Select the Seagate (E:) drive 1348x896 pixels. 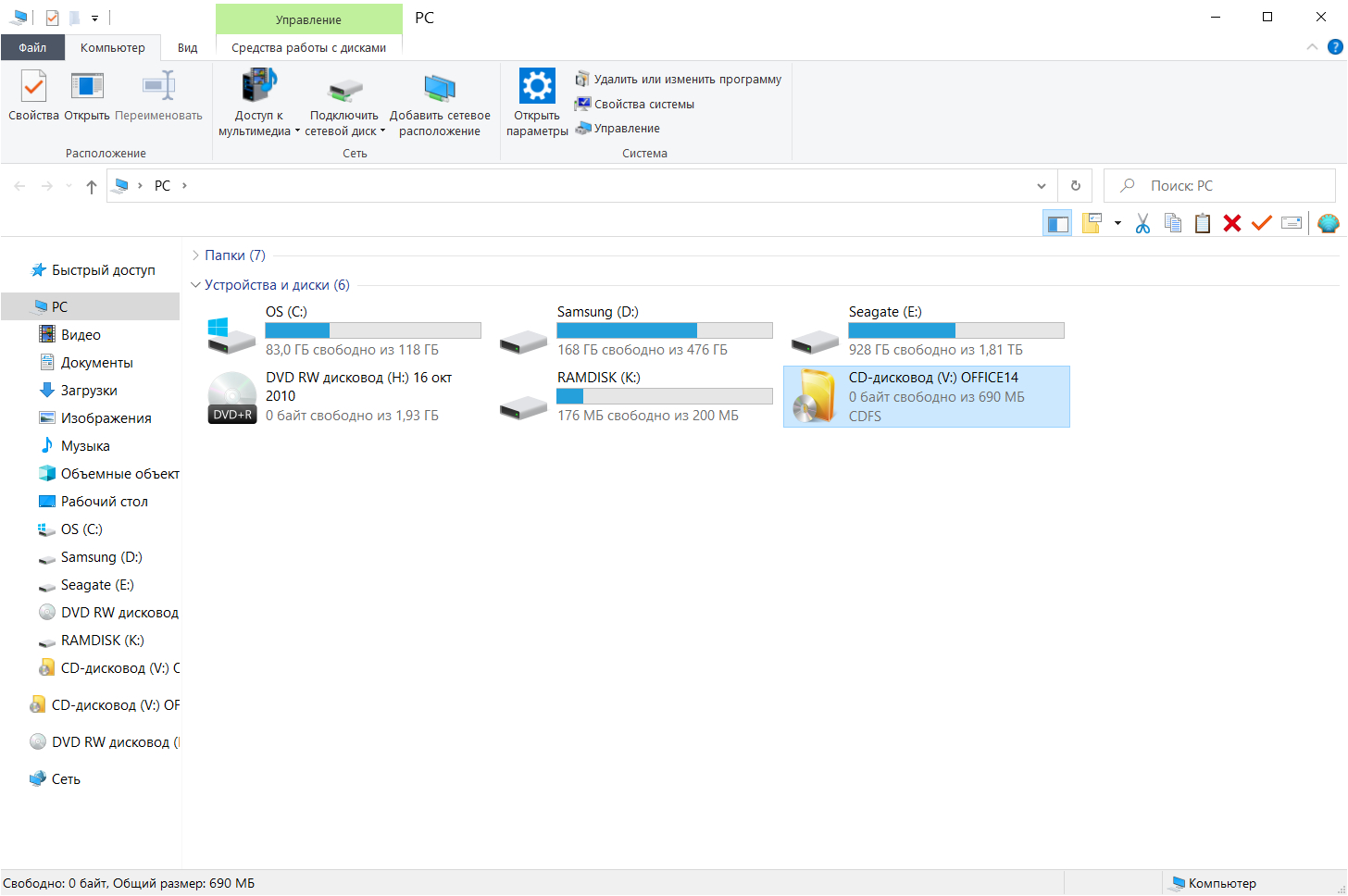[x=927, y=330]
